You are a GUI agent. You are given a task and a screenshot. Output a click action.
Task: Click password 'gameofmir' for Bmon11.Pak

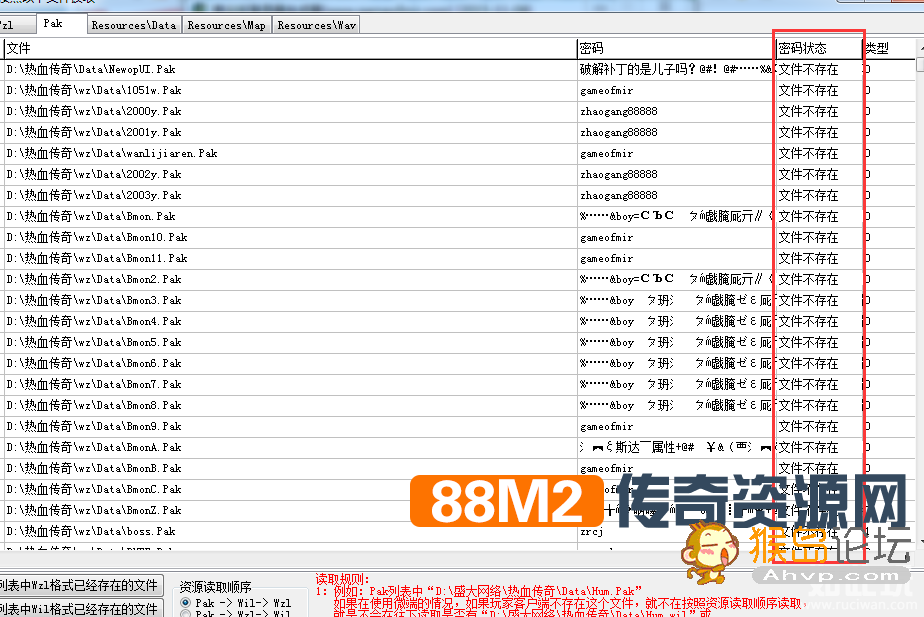606,259
